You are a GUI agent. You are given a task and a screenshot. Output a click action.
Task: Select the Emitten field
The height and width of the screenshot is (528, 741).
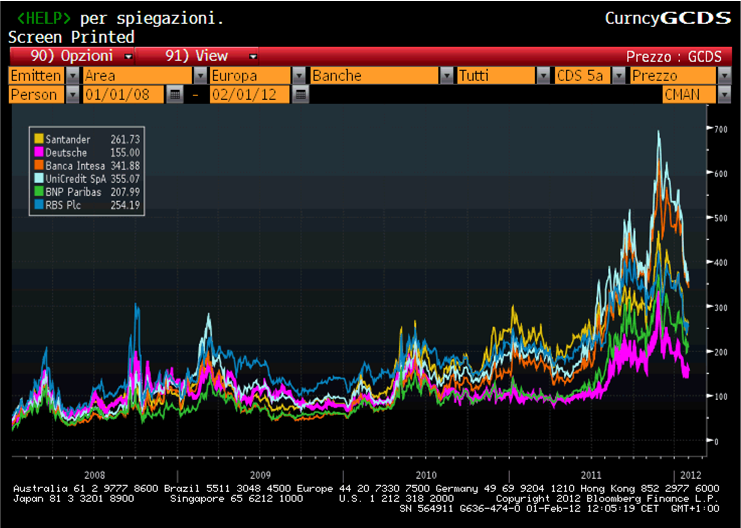[x=37, y=76]
